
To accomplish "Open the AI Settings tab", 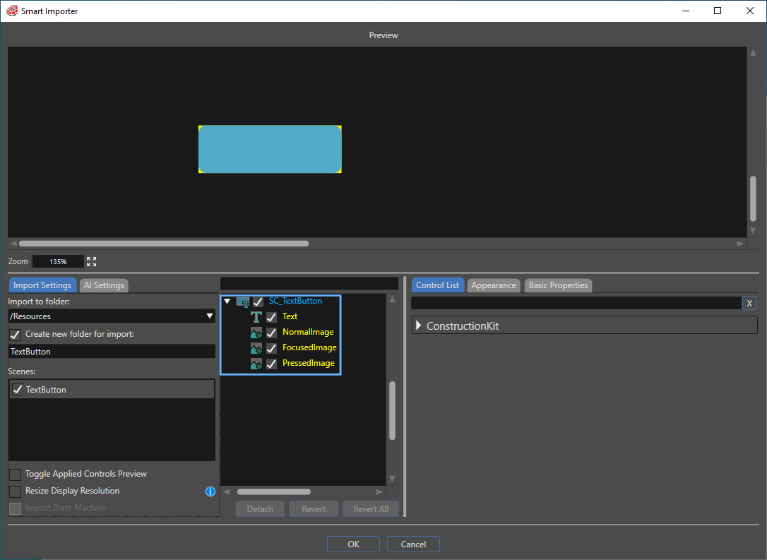I will click(x=104, y=285).
